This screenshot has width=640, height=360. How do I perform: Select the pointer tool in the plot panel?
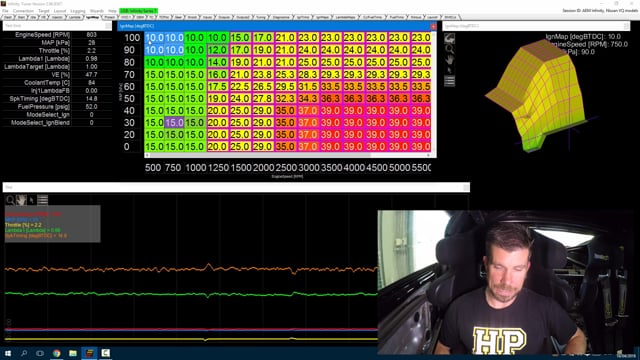coord(32,200)
